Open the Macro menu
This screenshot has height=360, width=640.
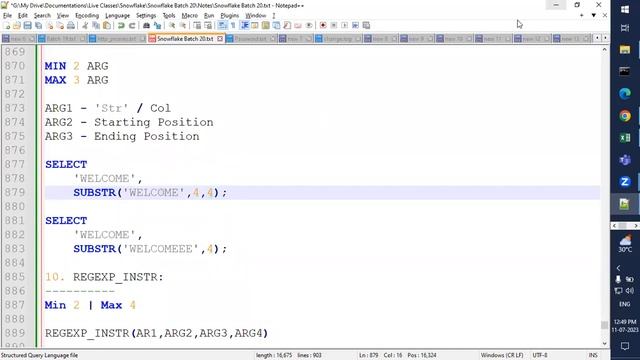(189, 16)
